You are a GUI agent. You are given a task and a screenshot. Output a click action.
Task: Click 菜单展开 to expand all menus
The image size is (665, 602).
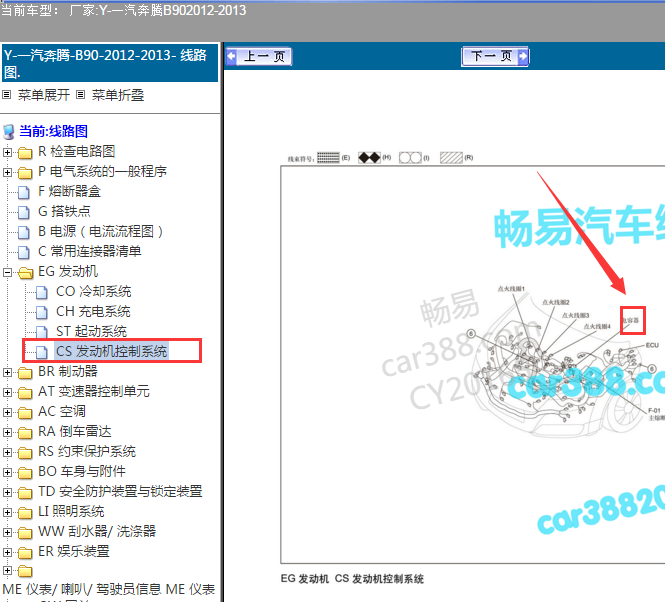pos(44,95)
